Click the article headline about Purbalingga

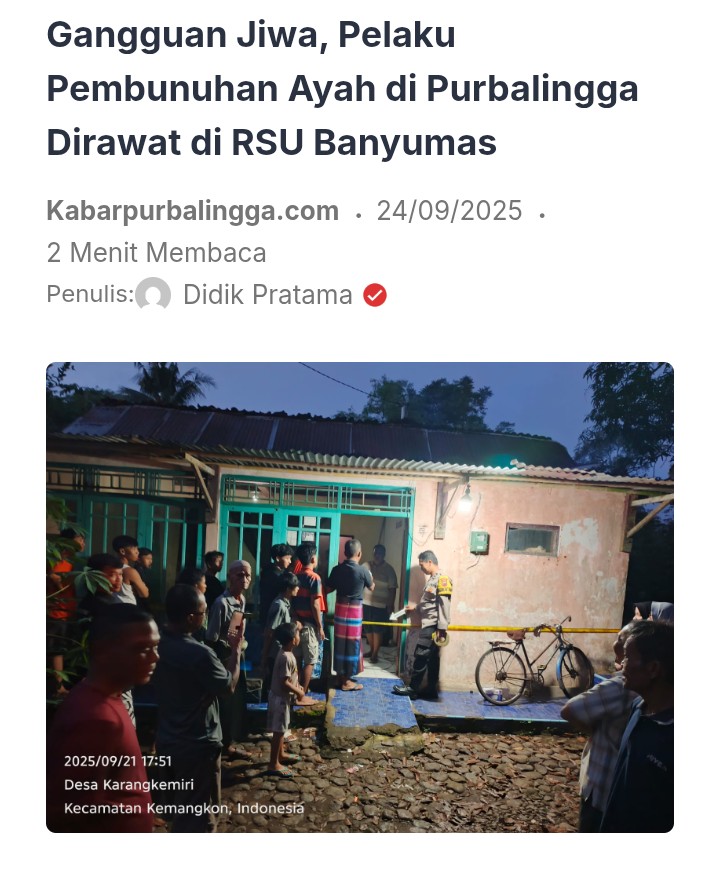[x=342, y=88]
